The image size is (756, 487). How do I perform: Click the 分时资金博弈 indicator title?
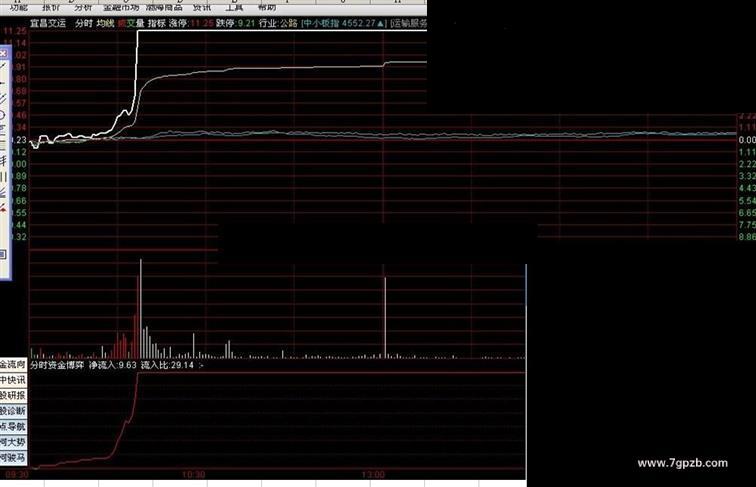[x=57, y=365]
